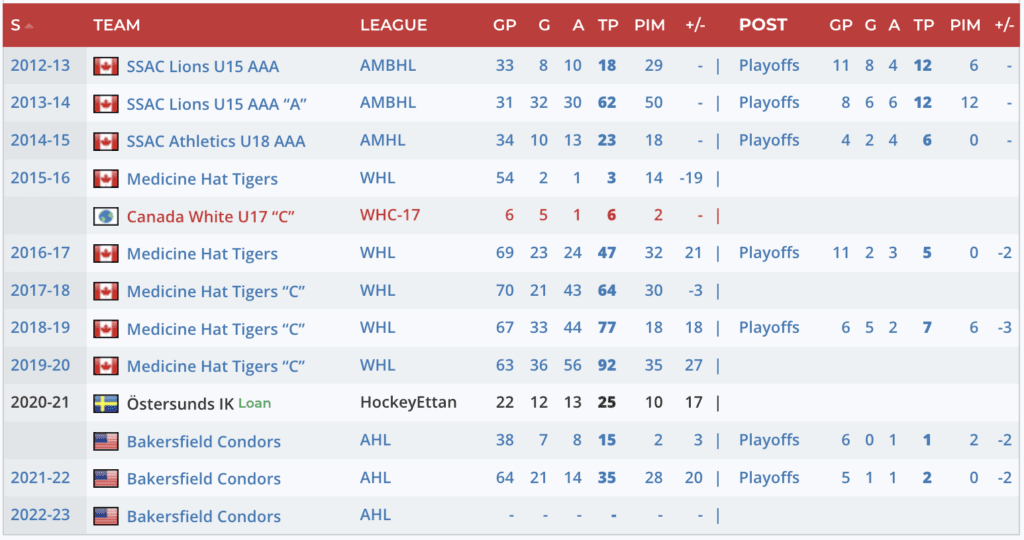Click the US flag in the 2021-22 Bakersfield Condors row

coord(105,479)
